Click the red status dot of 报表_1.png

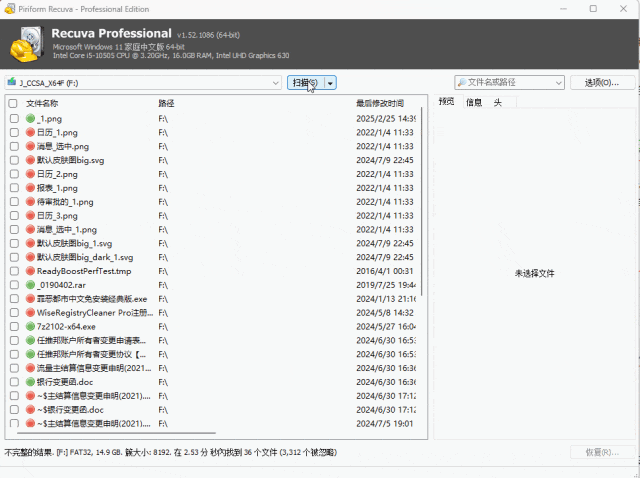point(30,188)
